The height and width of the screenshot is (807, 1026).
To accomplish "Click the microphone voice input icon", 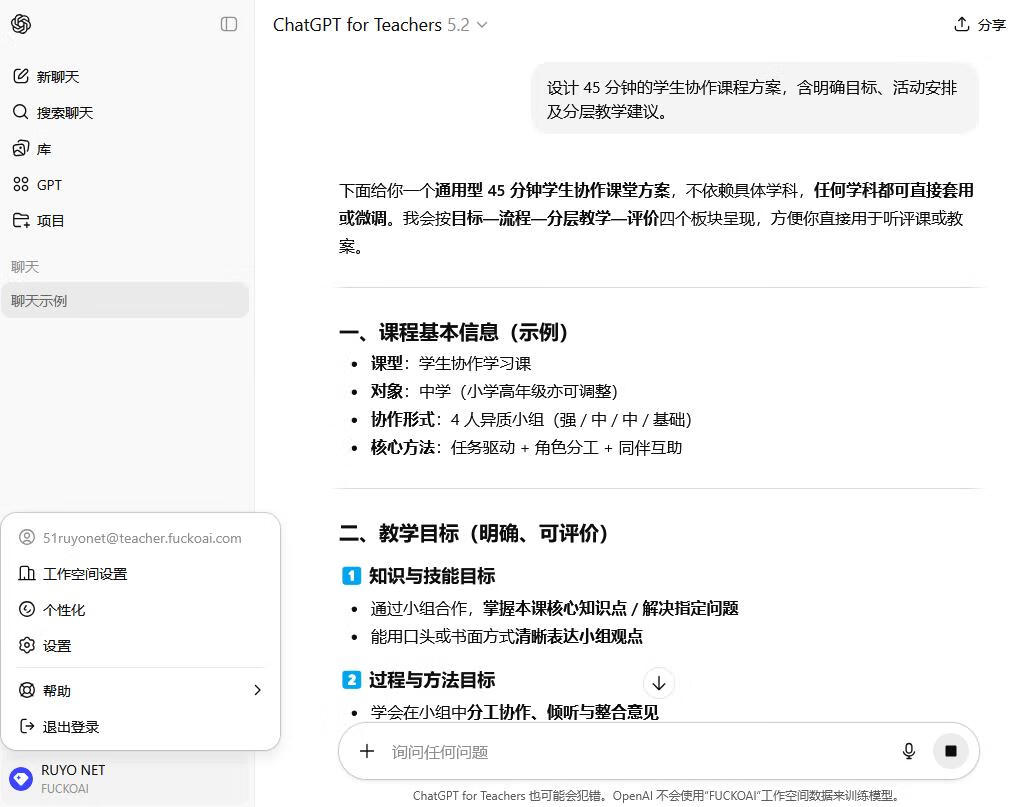I will [x=908, y=751].
